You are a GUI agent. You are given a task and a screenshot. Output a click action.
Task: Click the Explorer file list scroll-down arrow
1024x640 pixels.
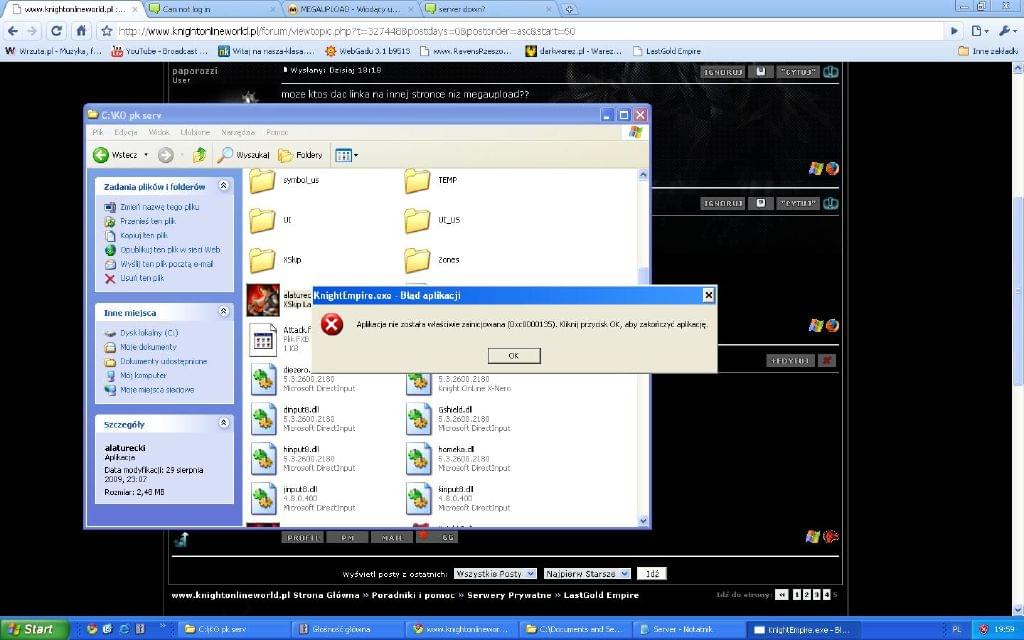(643, 520)
